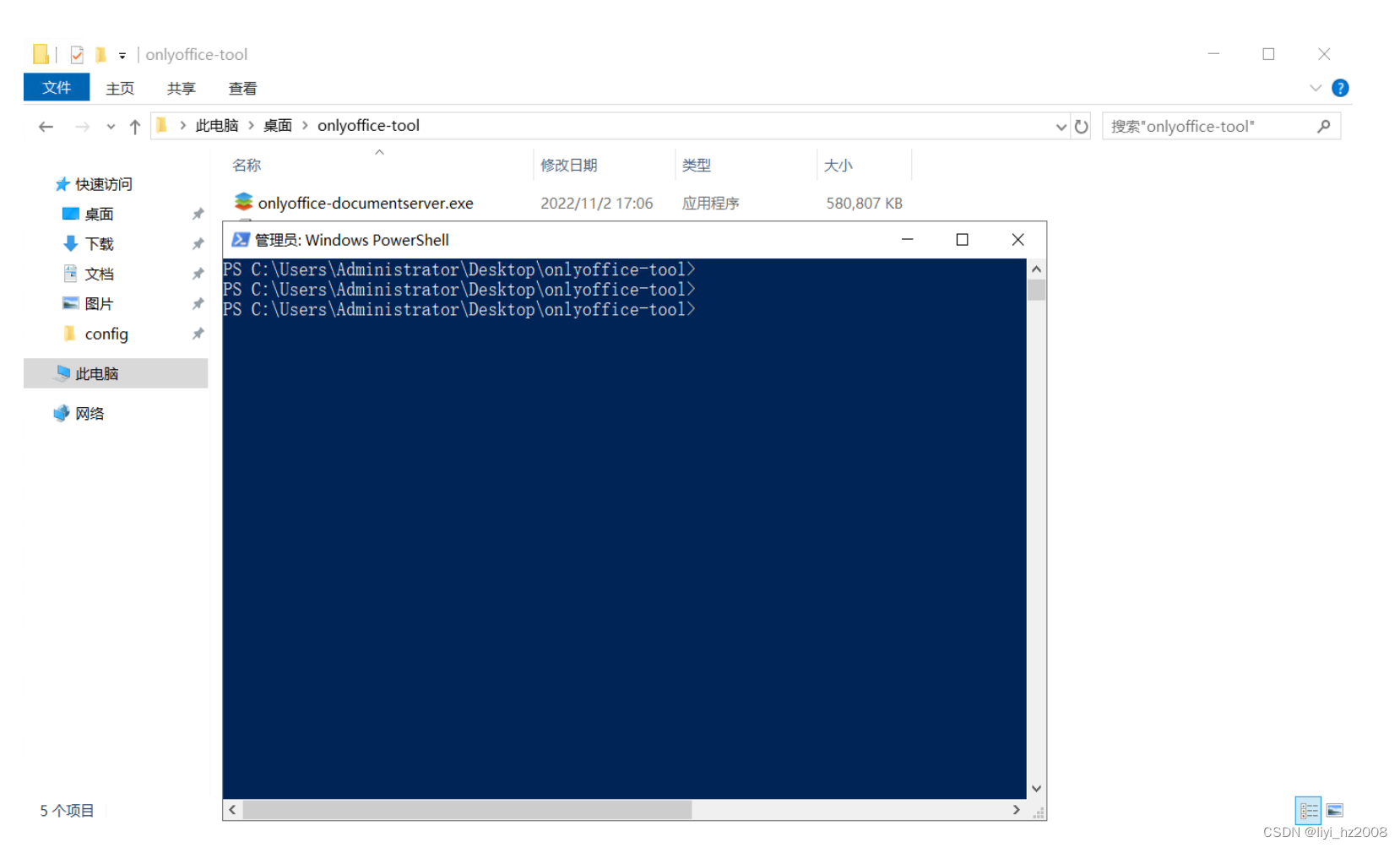Switch to details view layout icon
1400x848 pixels.
pos(1308,811)
